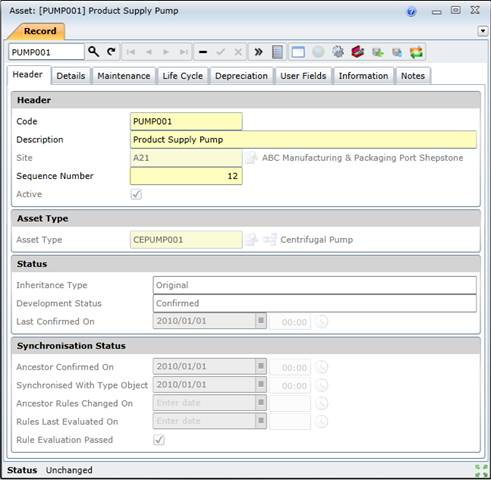Click the green arrow import icon
This screenshot has width=491, height=480.
pos(378,52)
